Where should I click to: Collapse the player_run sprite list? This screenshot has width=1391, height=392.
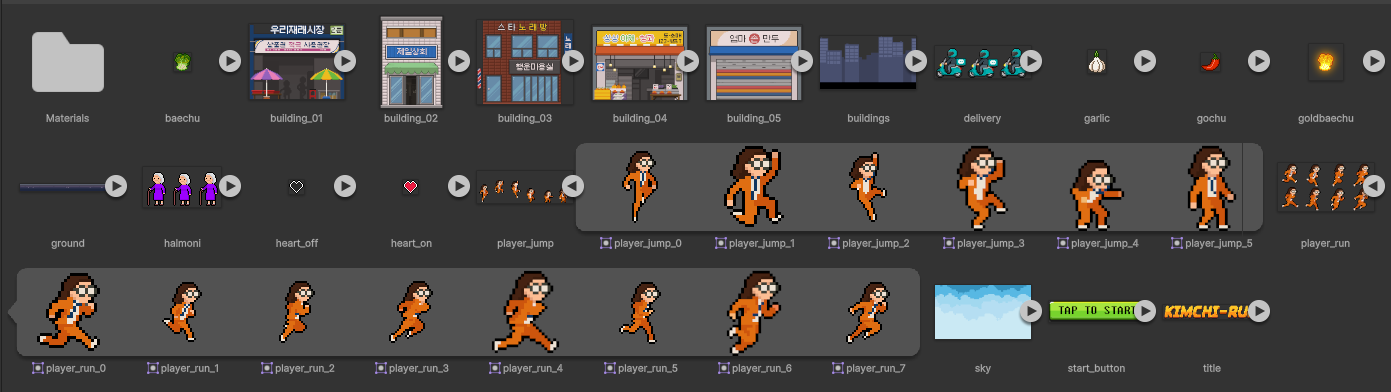[x=1374, y=186]
